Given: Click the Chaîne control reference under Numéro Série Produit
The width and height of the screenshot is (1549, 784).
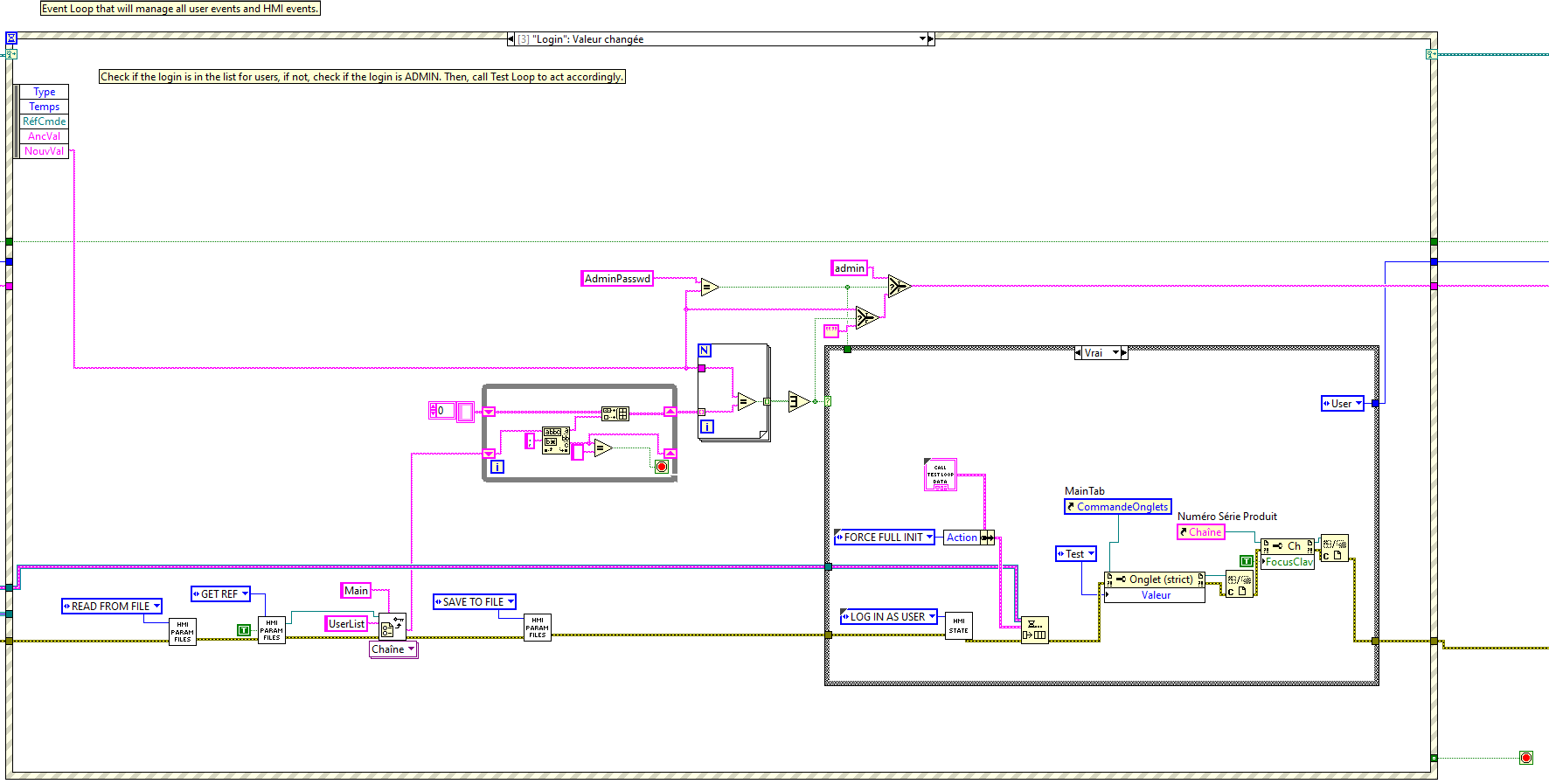Looking at the screenshot, I should click(1200, 531).
